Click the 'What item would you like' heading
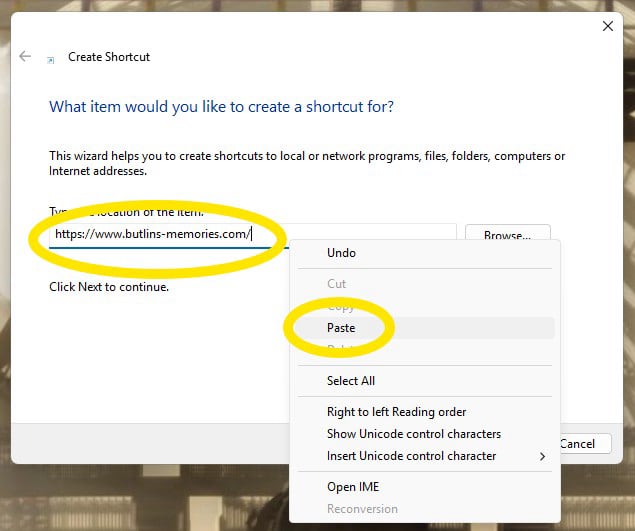 (222, 107)
